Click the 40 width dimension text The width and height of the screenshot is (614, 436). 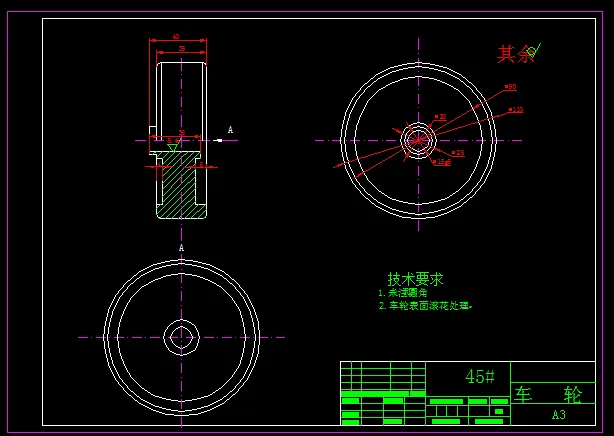175,36
